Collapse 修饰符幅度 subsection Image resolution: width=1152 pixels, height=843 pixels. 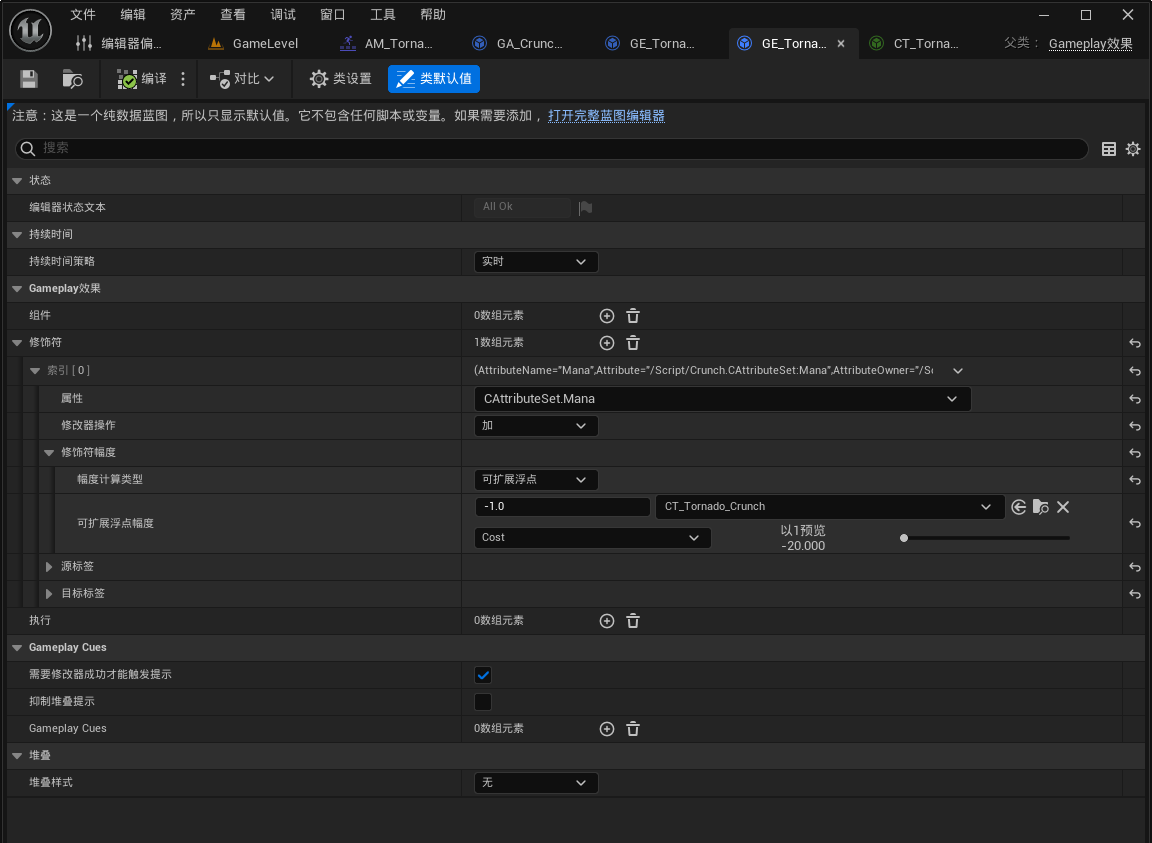coord(49,453)
